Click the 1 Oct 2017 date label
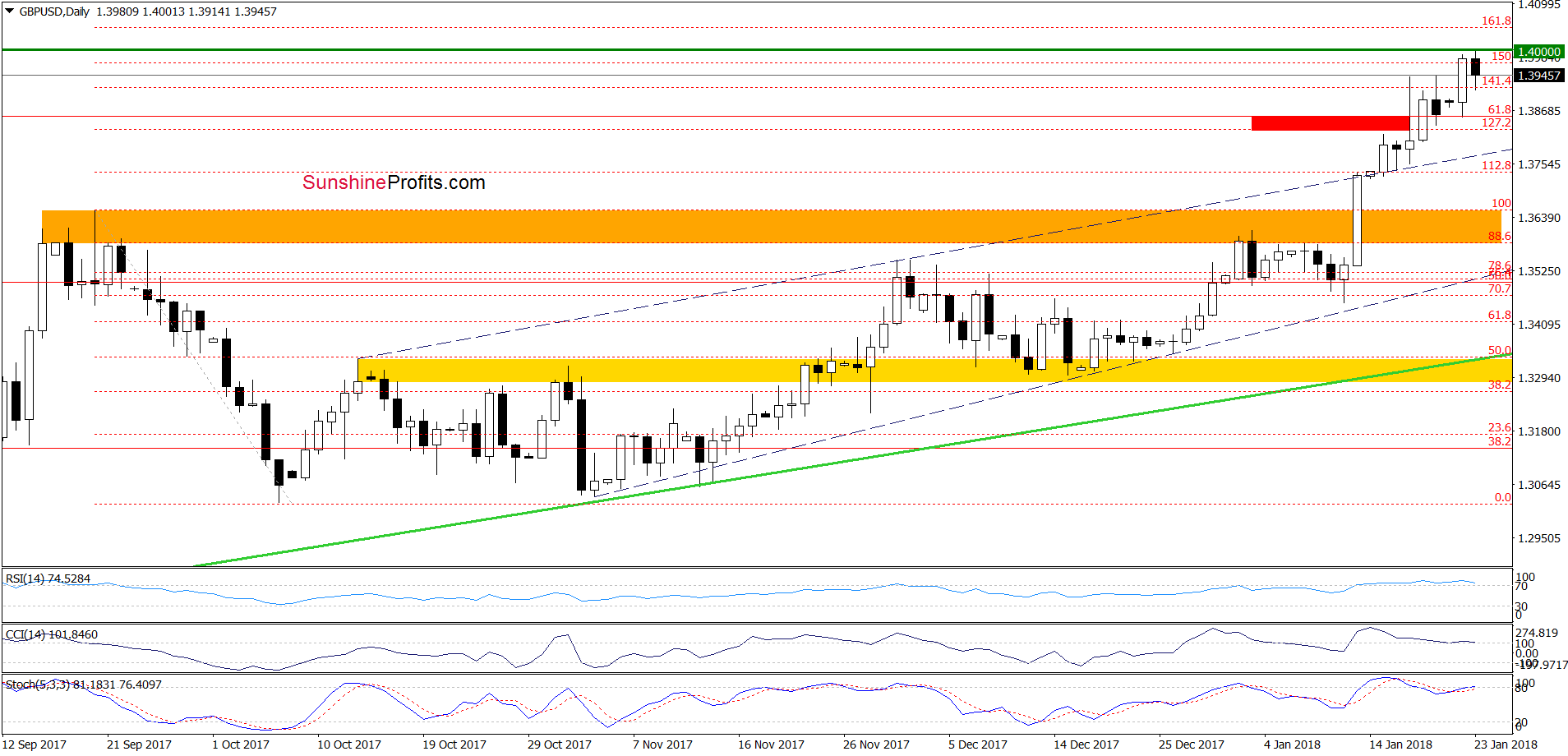Screen dimensions: 1568x756 (241, 744)
